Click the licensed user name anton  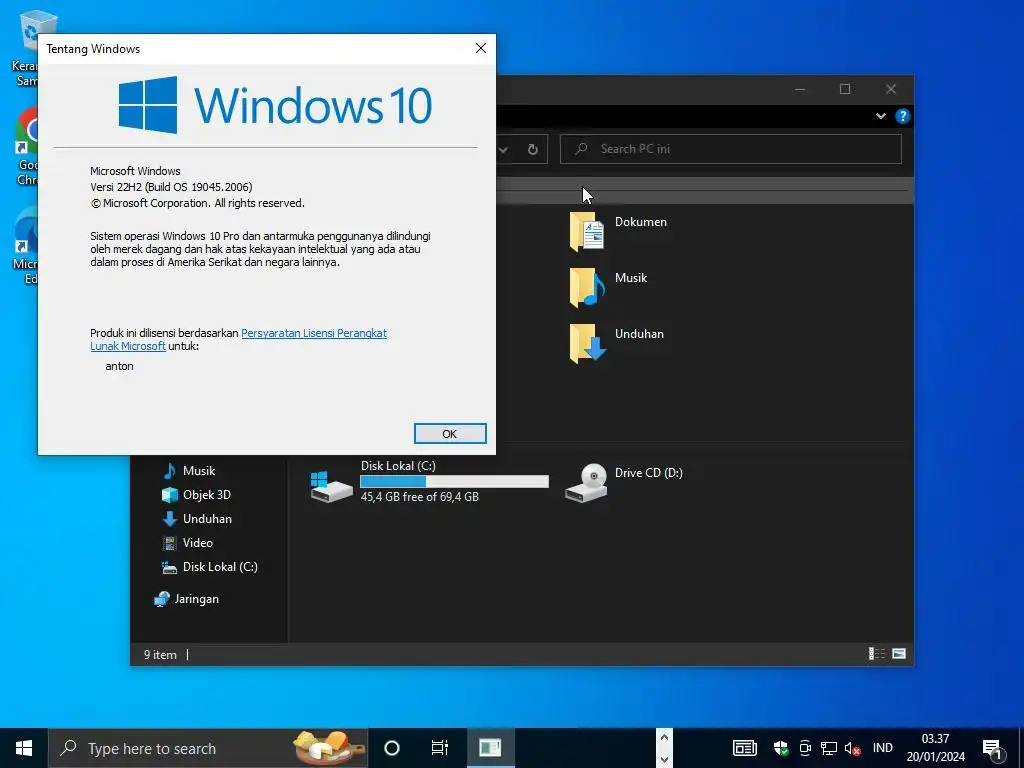click(120, 366)
